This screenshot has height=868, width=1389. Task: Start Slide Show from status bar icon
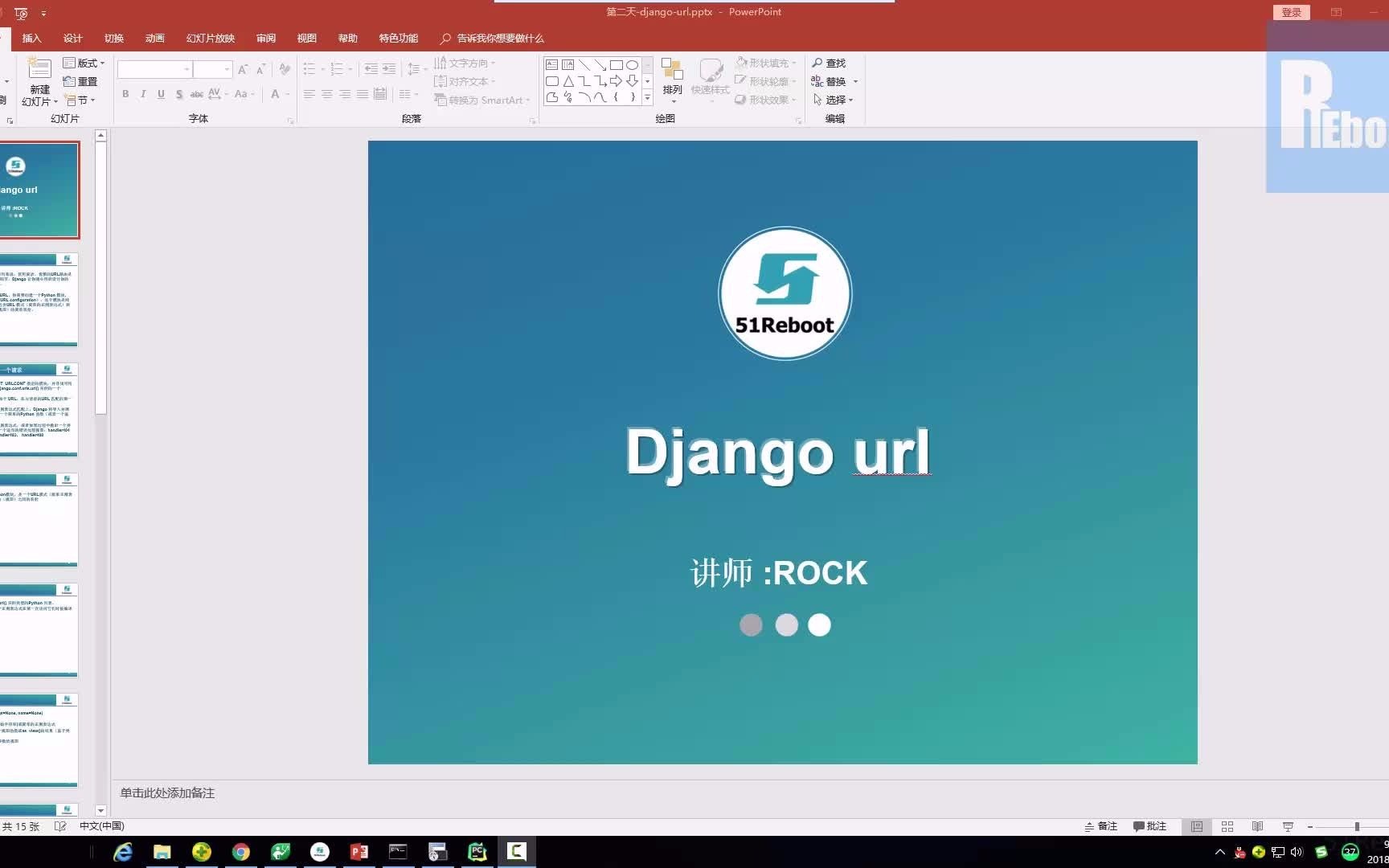coord(1289,826)
